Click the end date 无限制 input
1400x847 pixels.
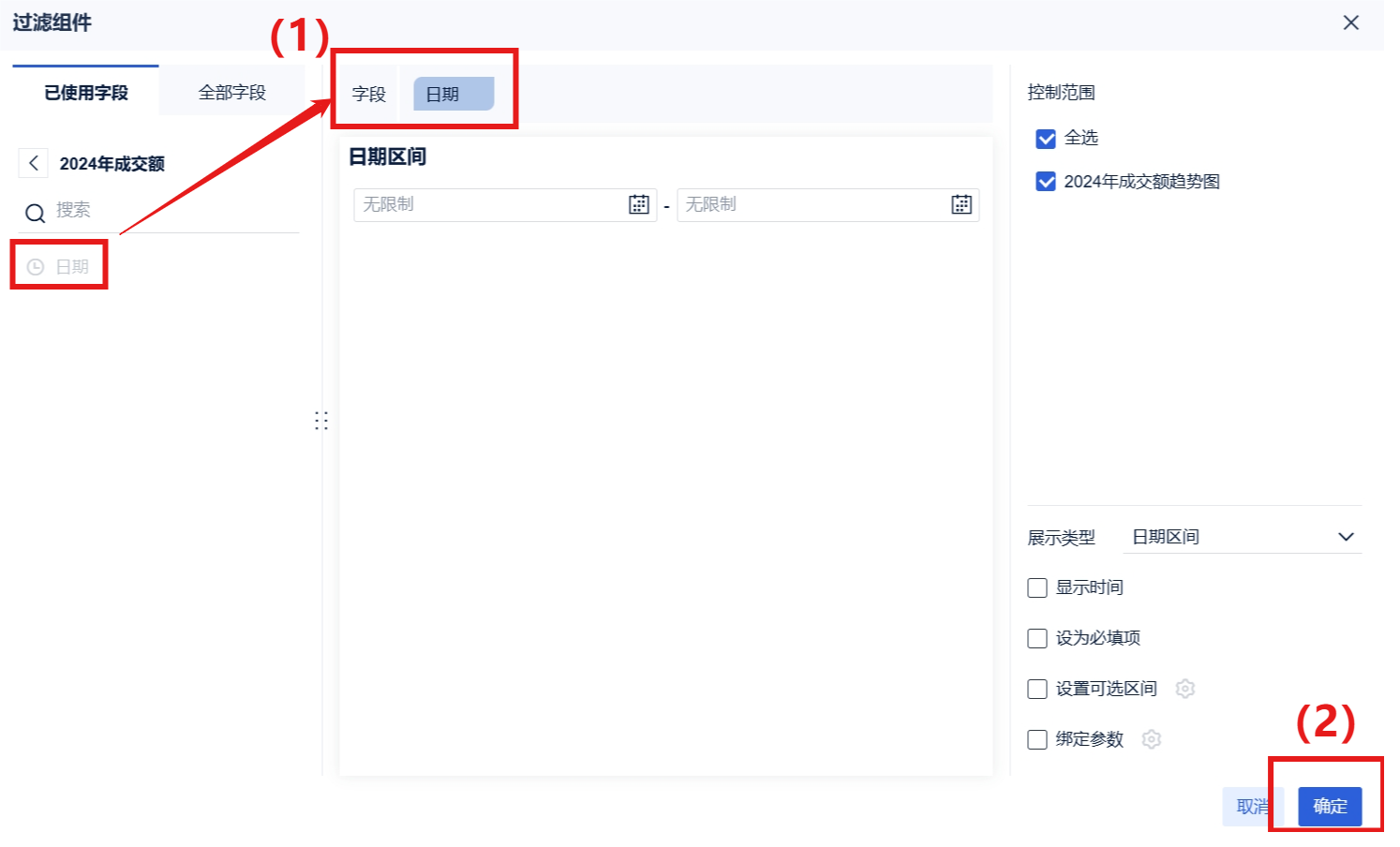point(827,204)
